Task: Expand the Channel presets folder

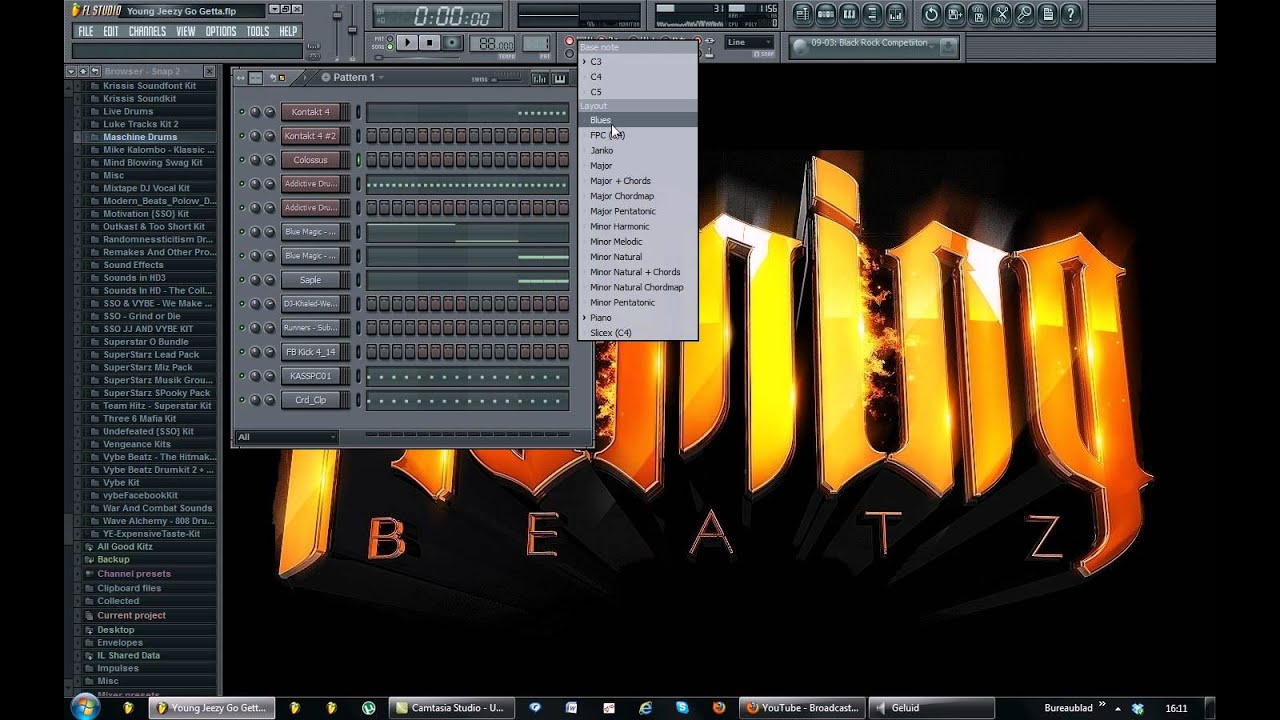Action: pyautogui.click(x=134, y=574)
